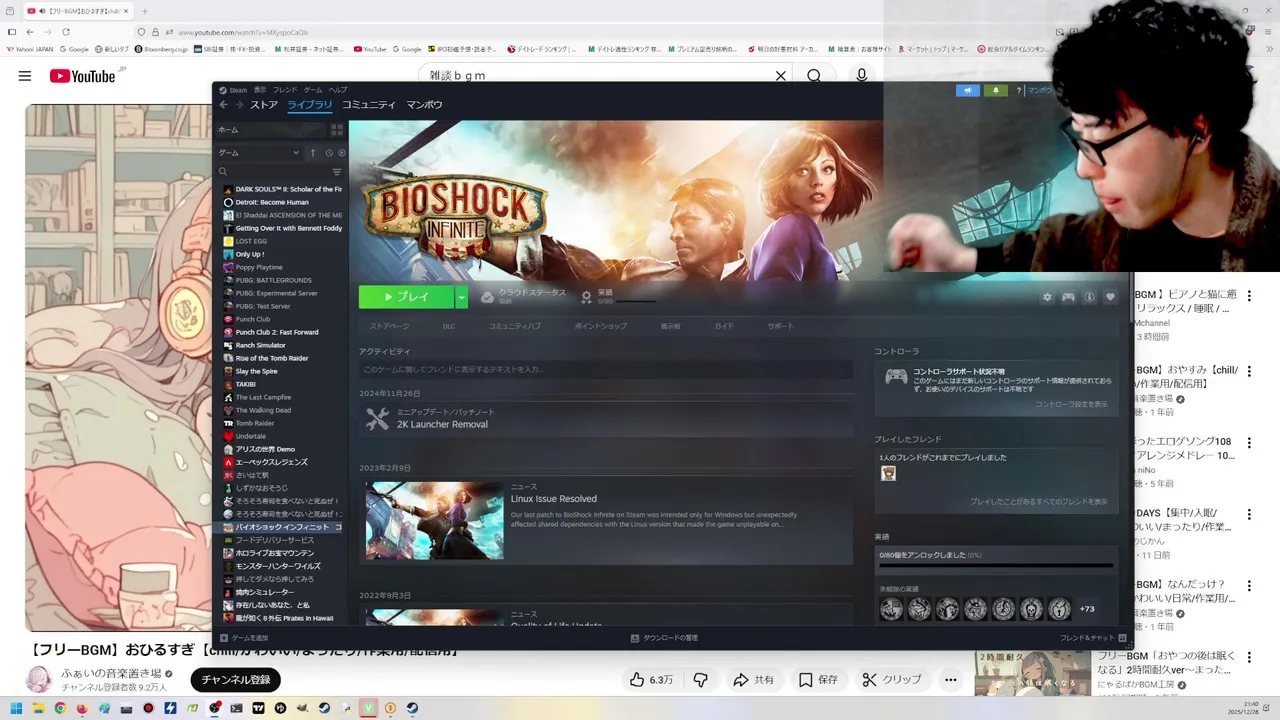Select Undertale in library list

point(250,436)
